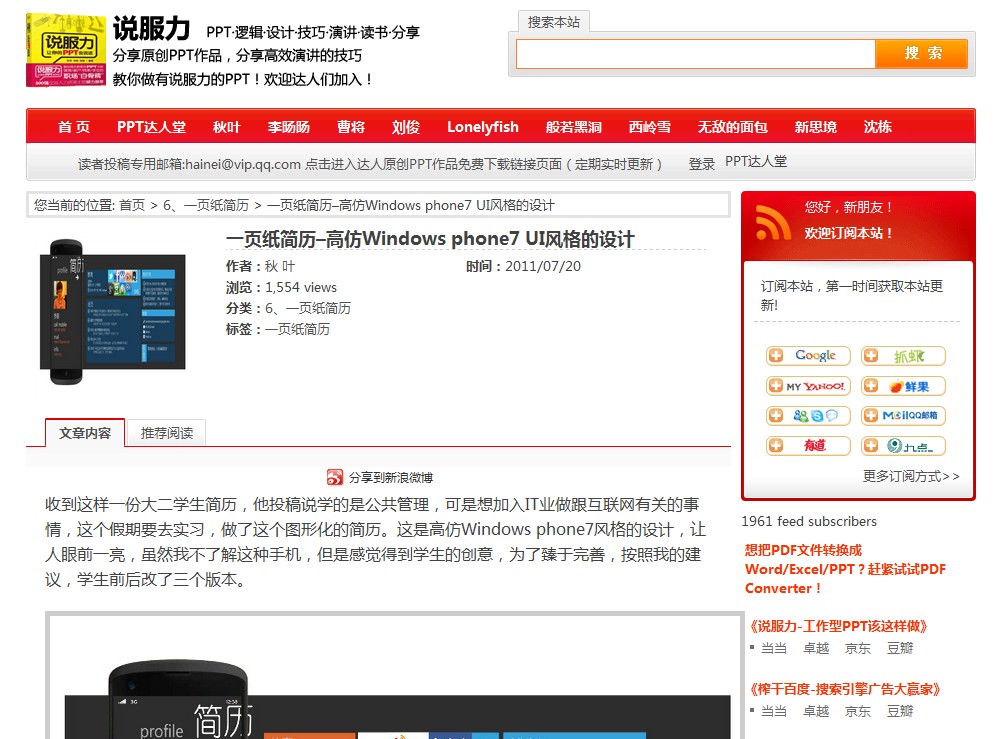Select the 文章内容 tab
The image size is (1008, 739).
click(x=85, y=433)
